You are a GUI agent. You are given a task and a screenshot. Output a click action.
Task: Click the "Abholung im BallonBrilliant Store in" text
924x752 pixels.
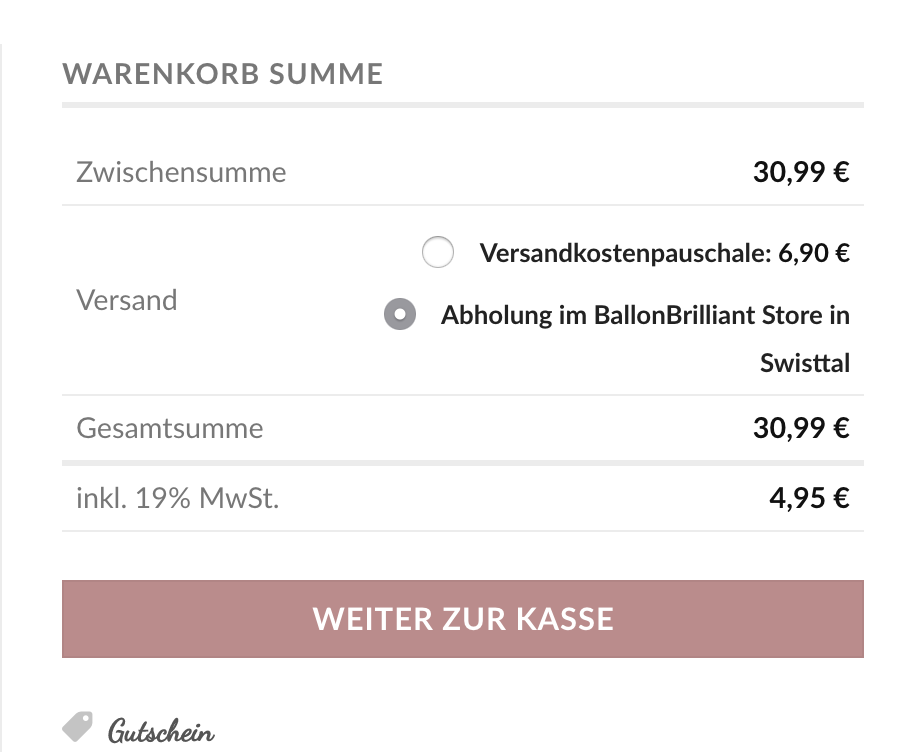pyautogui.click(x=645, y=315)
